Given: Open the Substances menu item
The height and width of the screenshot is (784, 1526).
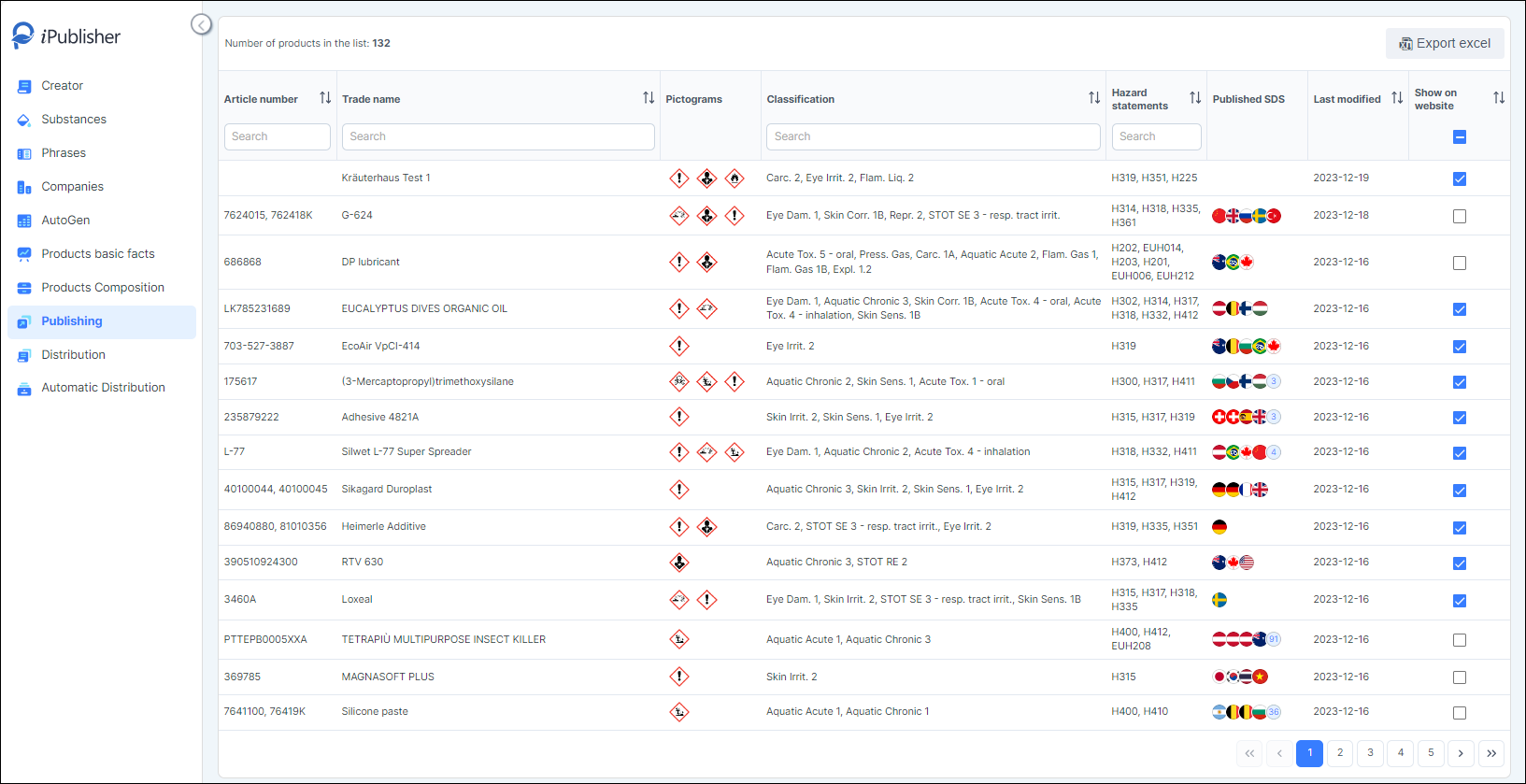Looking at the screenshot, I should click(x=74, y=120).
